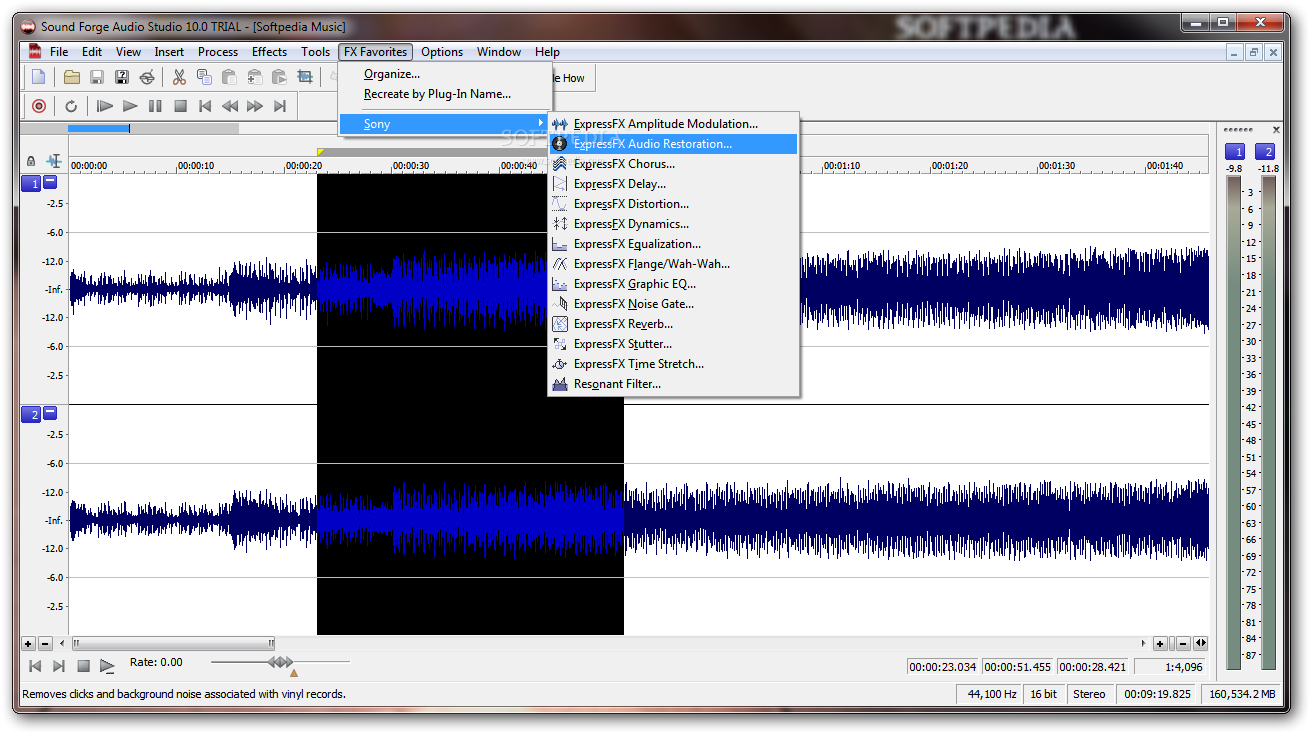This screenshot has width=1311, height=734.
Task: Select ExpressFX Reverb...
Action: pos(673,324)
